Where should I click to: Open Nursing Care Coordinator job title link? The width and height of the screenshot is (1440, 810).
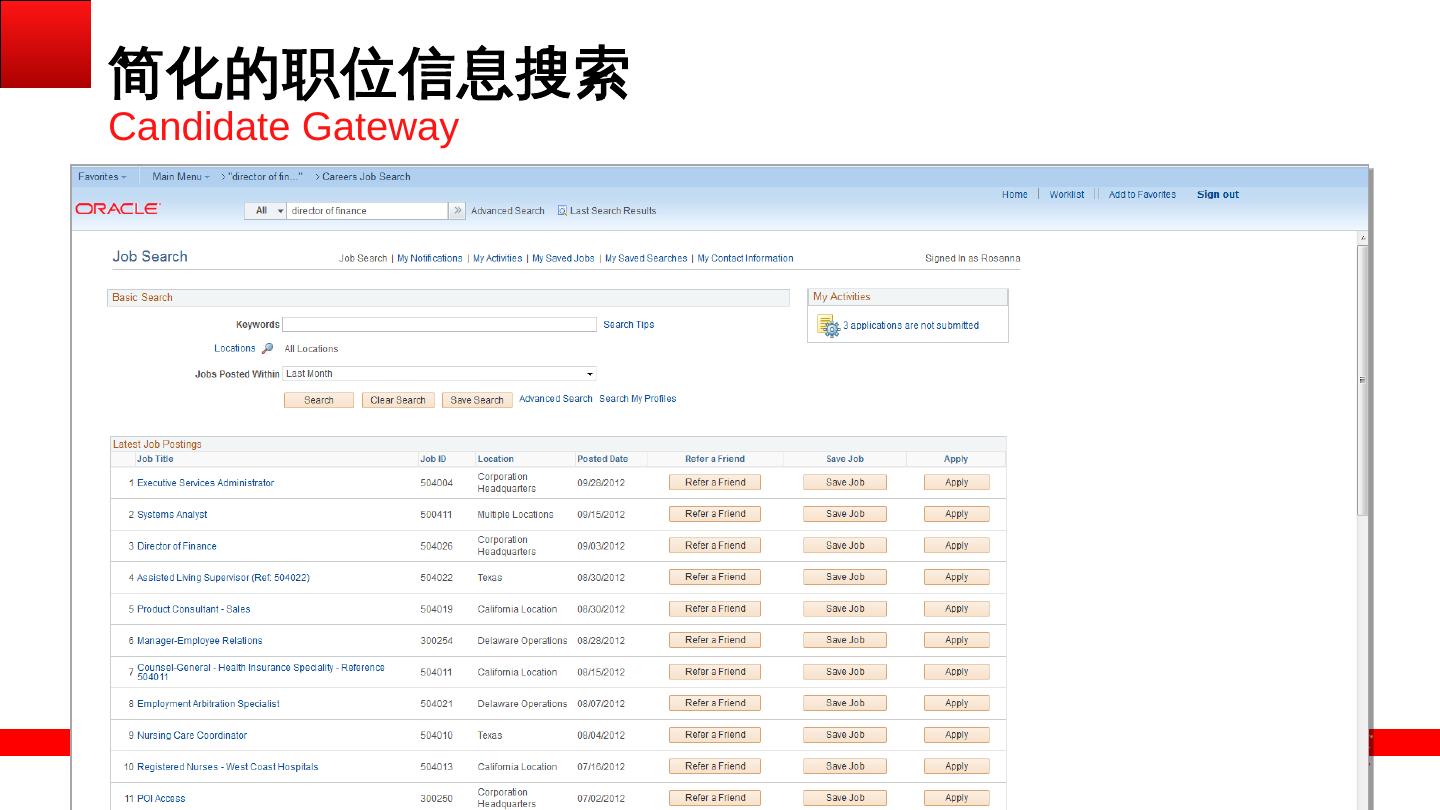coord(192,736)
